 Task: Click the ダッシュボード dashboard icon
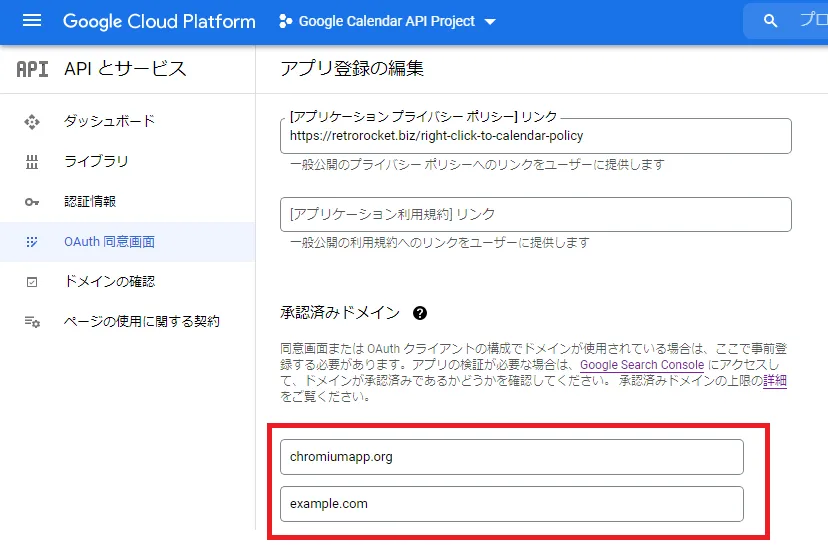(32, 121)
